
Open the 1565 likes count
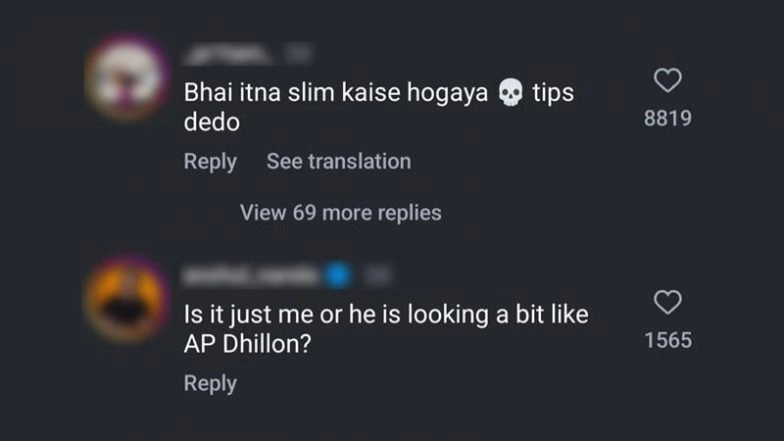coord(668,340)
